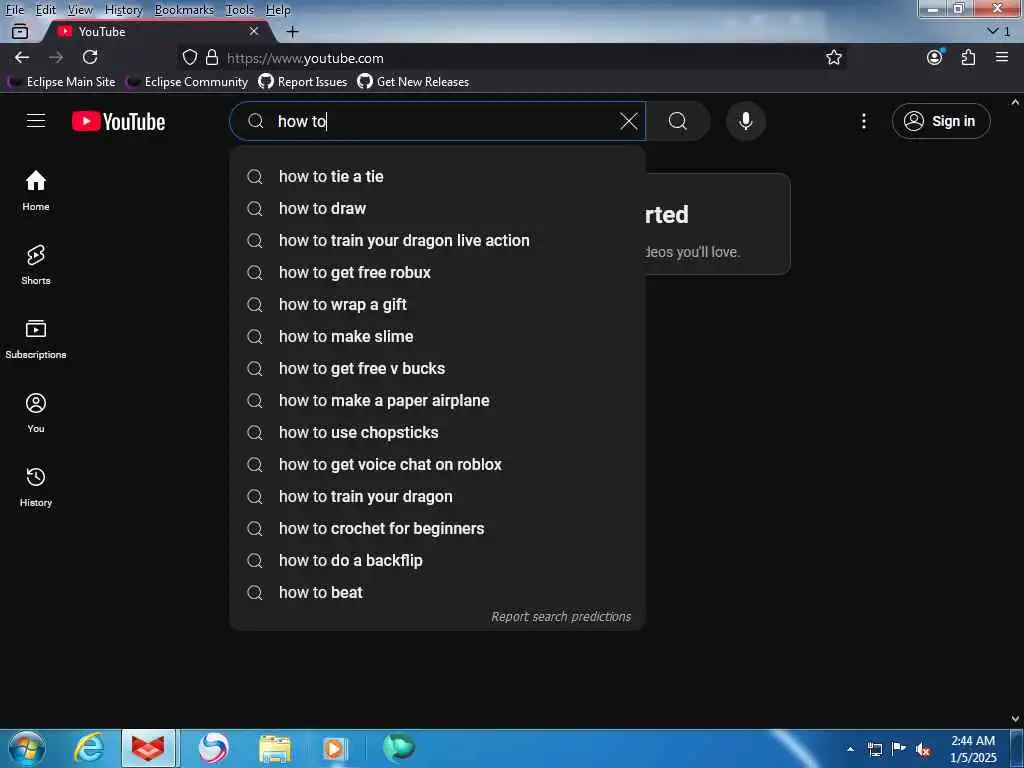
Task: Click the tab overview icon at left of tab bar
Action: click(20, 31)
